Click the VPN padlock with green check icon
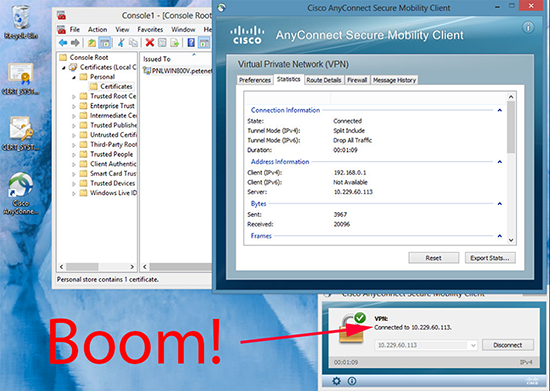 click(x=353, y=327)
